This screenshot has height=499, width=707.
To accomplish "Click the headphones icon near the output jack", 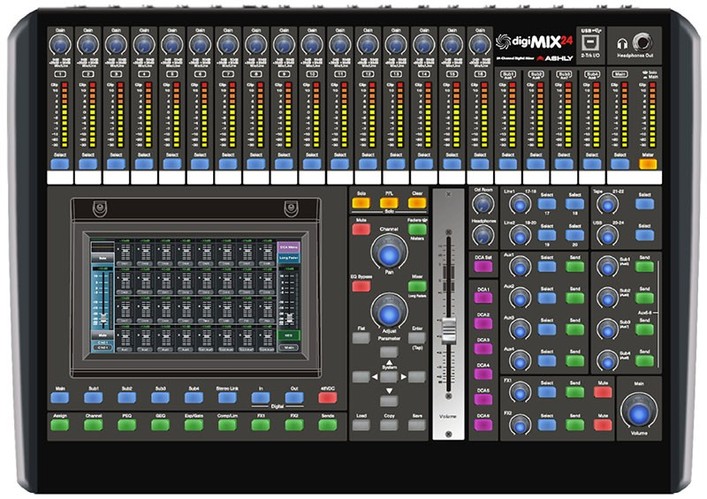I will pyautogui.click(x=622, y=44).
